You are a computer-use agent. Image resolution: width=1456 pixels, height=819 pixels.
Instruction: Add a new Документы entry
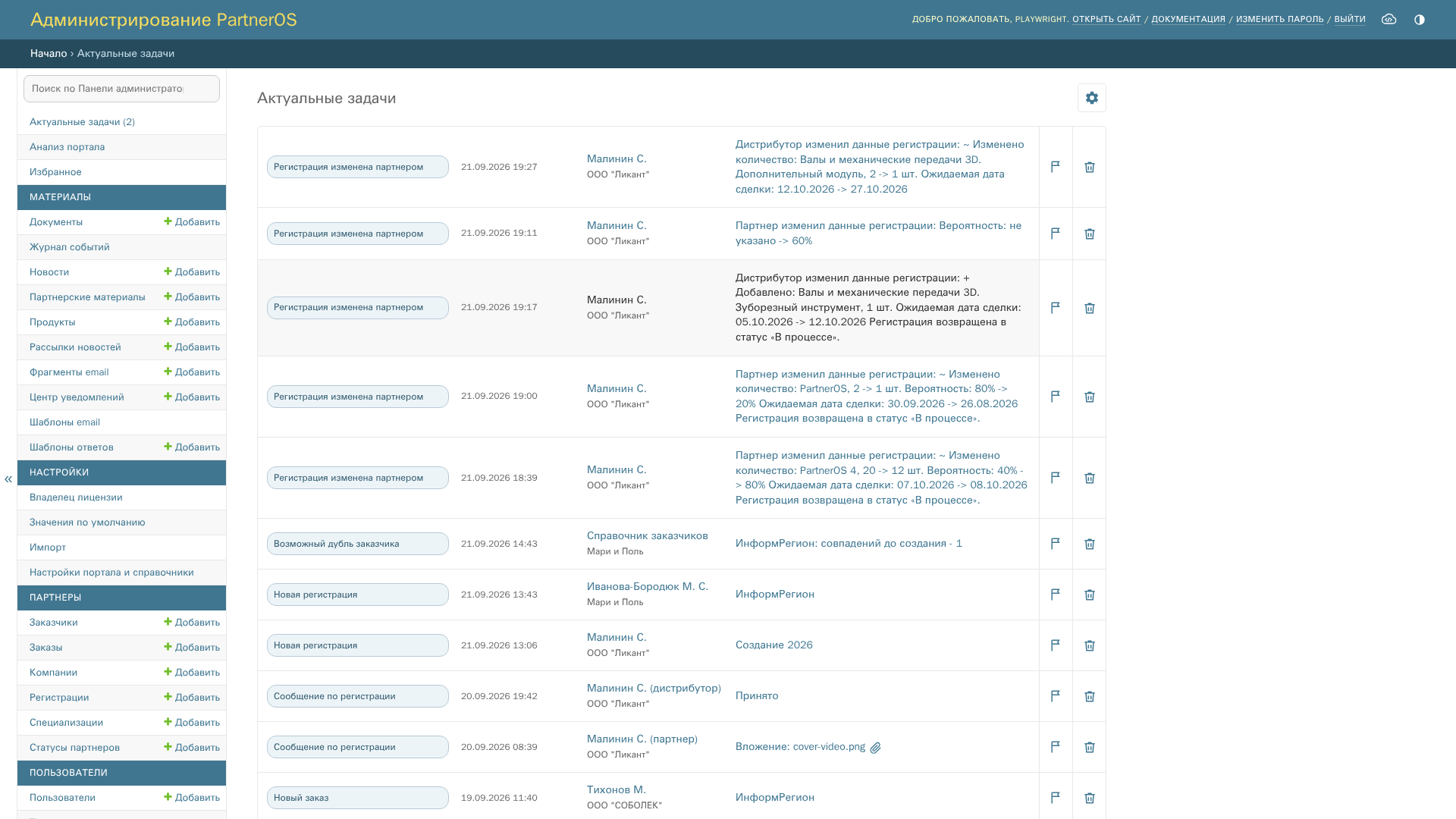(192, 222)
